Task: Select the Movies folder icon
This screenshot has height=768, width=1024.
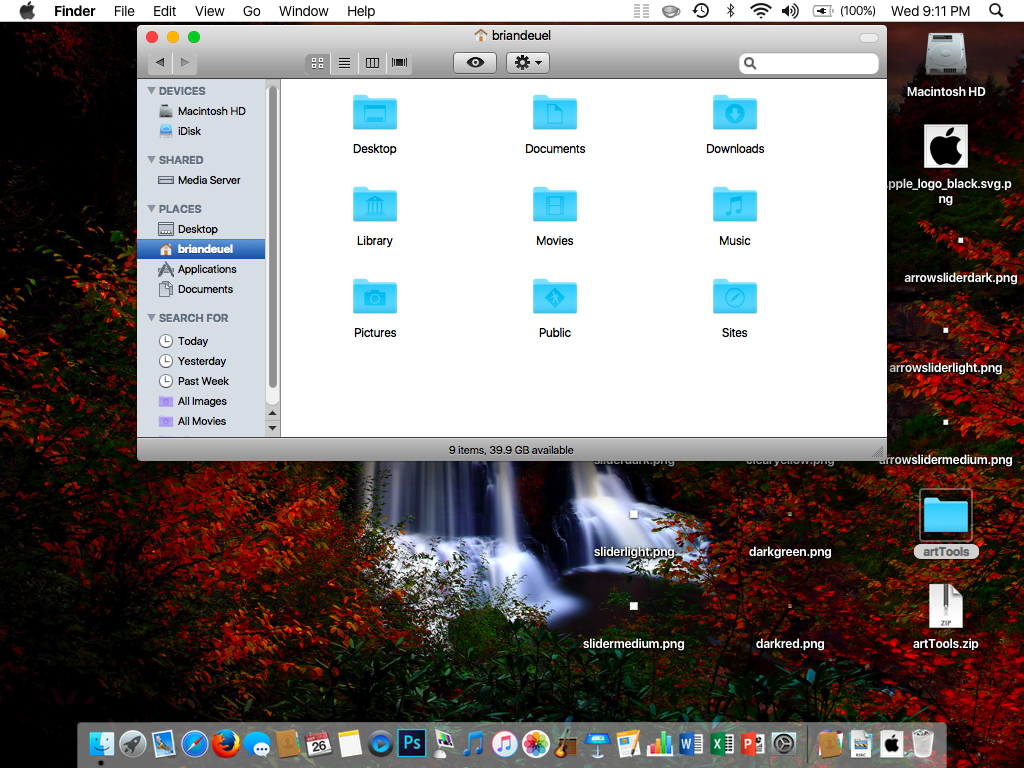Action: pos(554,205)
